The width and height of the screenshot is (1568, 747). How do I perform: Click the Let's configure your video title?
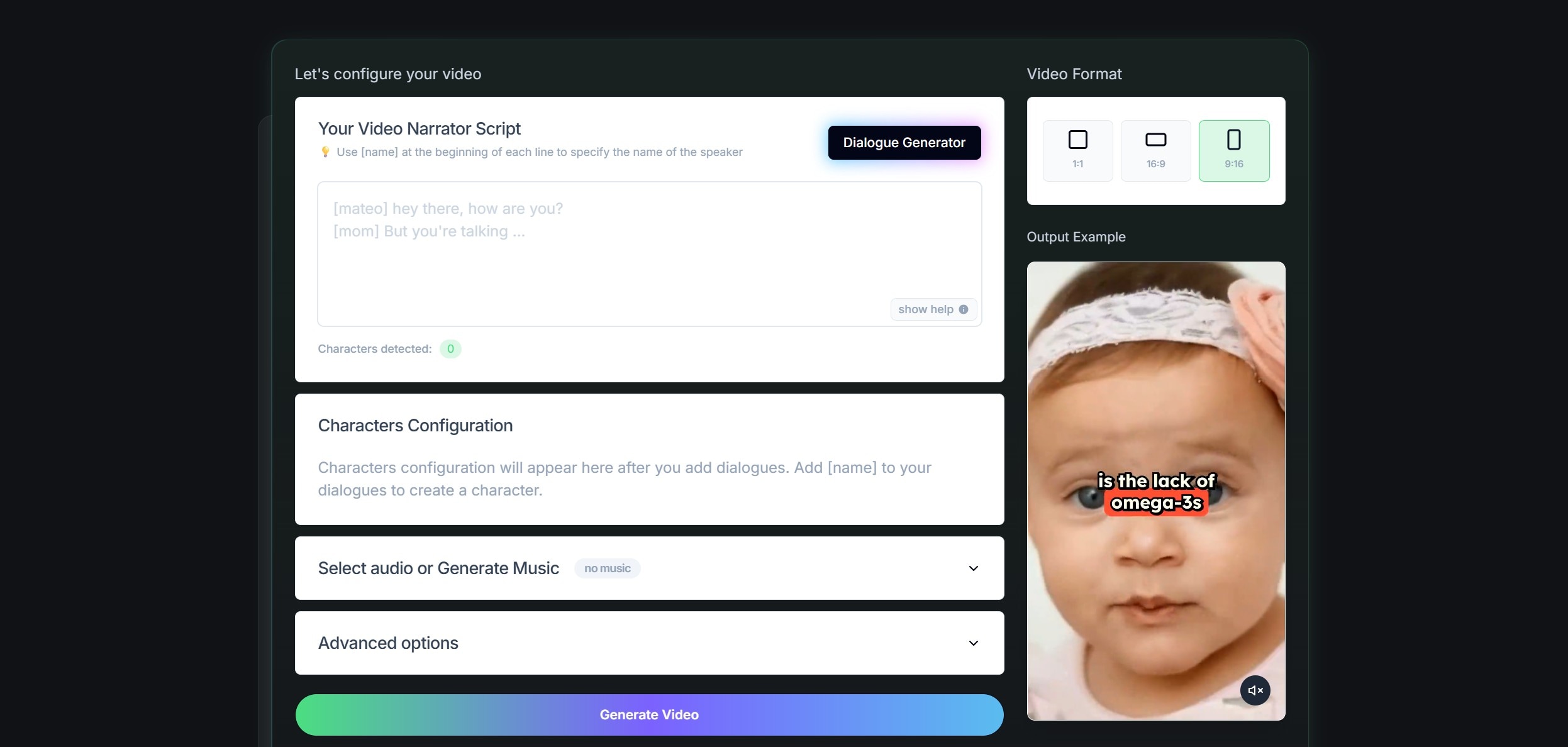click(x=388, y=74)
